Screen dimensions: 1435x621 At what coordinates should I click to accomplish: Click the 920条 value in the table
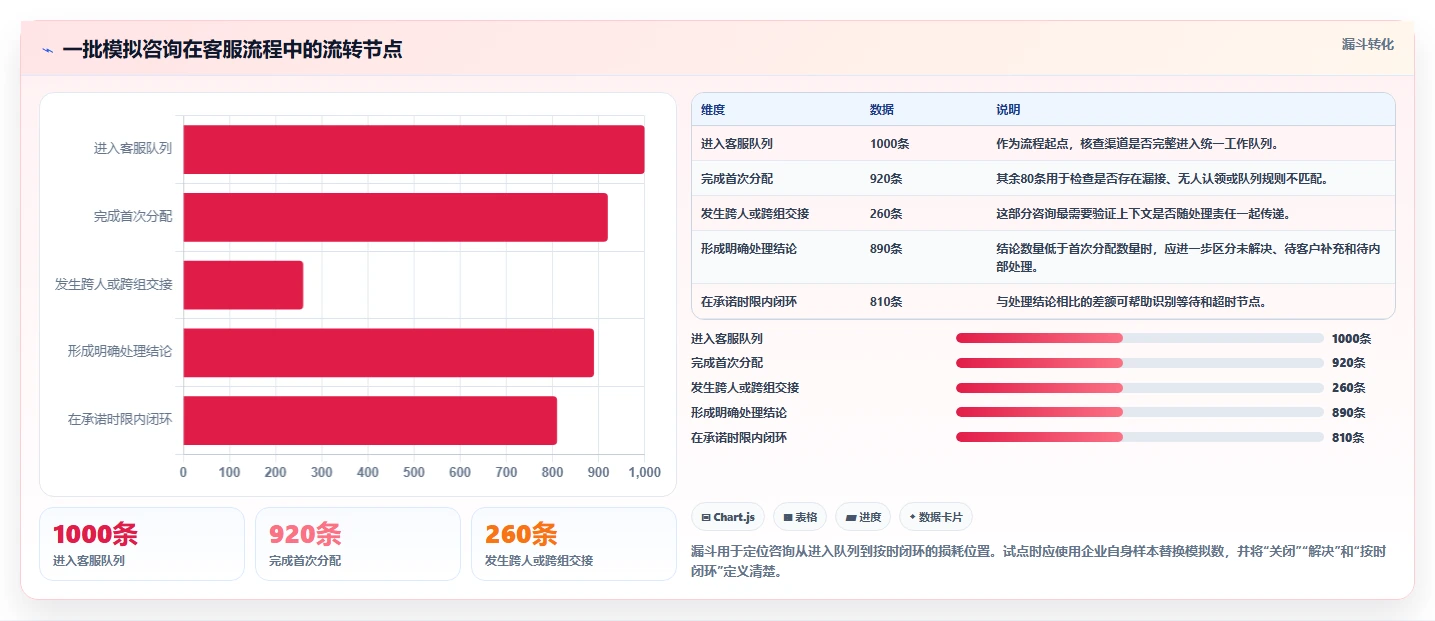pos(886,178)
